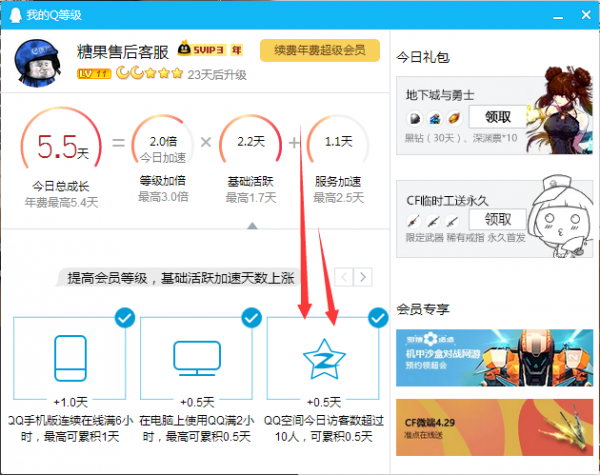The image size is (600, 475).
Task: Close the 我的Q等级 window
Action: point(586,15)
